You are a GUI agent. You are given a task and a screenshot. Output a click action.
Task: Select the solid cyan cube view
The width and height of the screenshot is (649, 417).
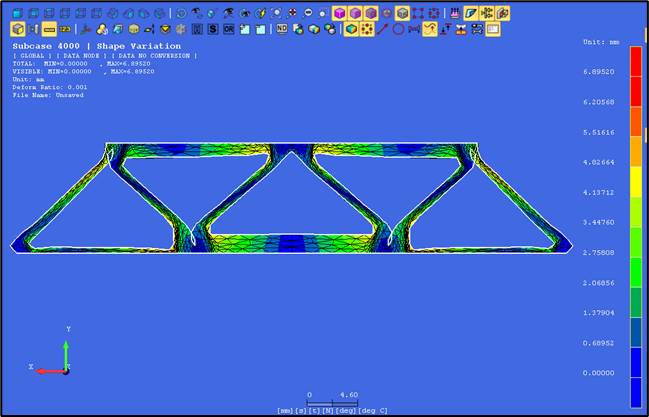[17, 14]
